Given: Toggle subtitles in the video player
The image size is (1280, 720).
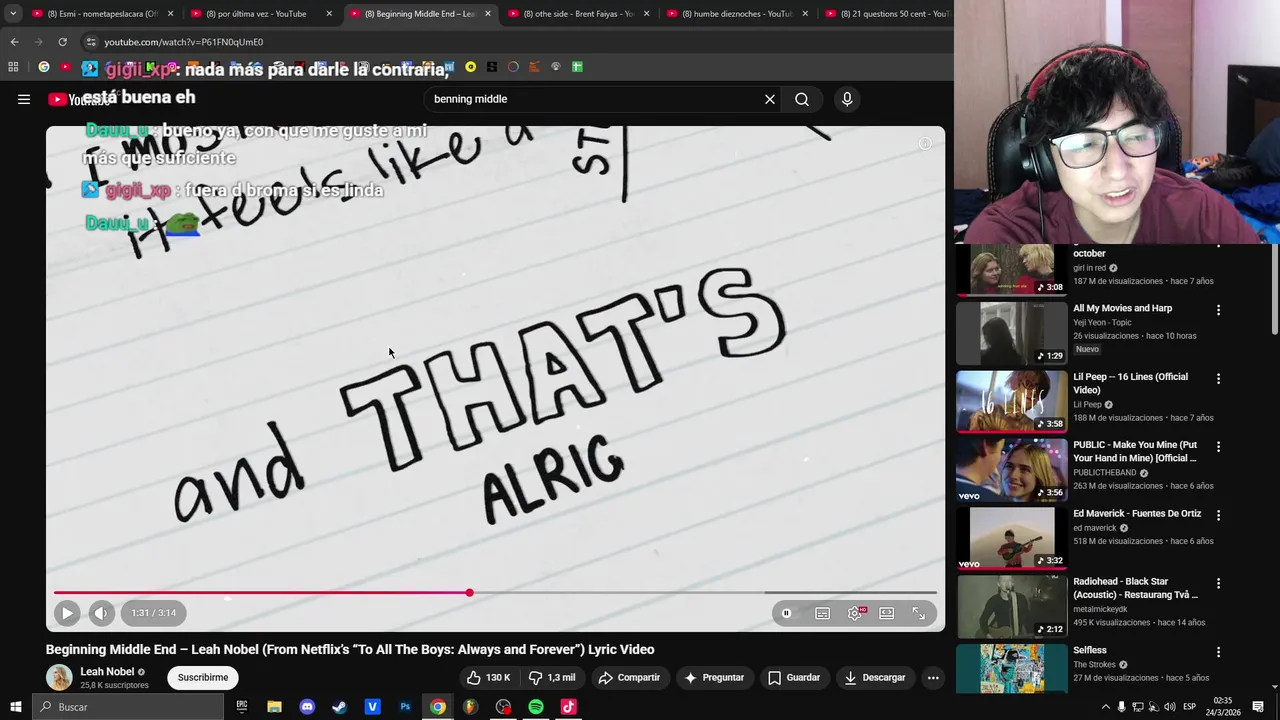Looking at the screenshot, I should 822,614.
